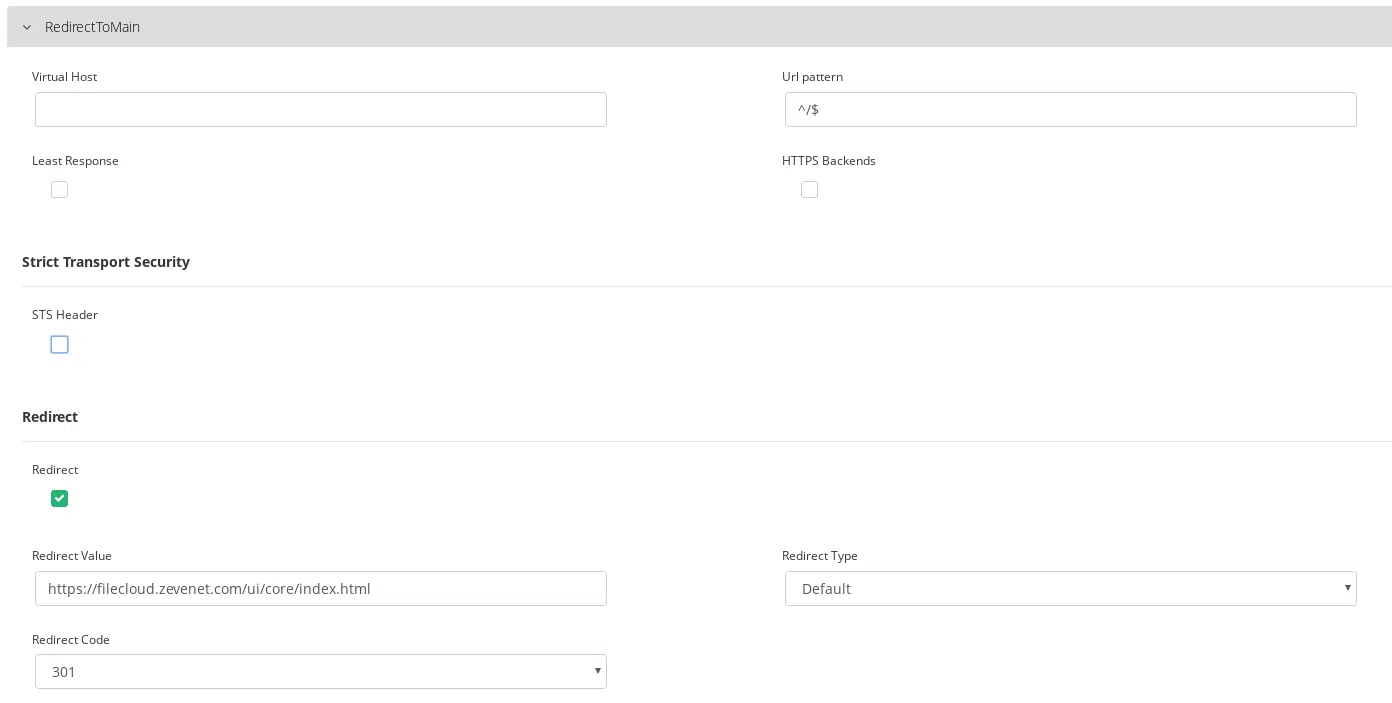Select the Redirect Value URL field
The width and height of the screenshot is (1392, 703).
tap(320, 588)
